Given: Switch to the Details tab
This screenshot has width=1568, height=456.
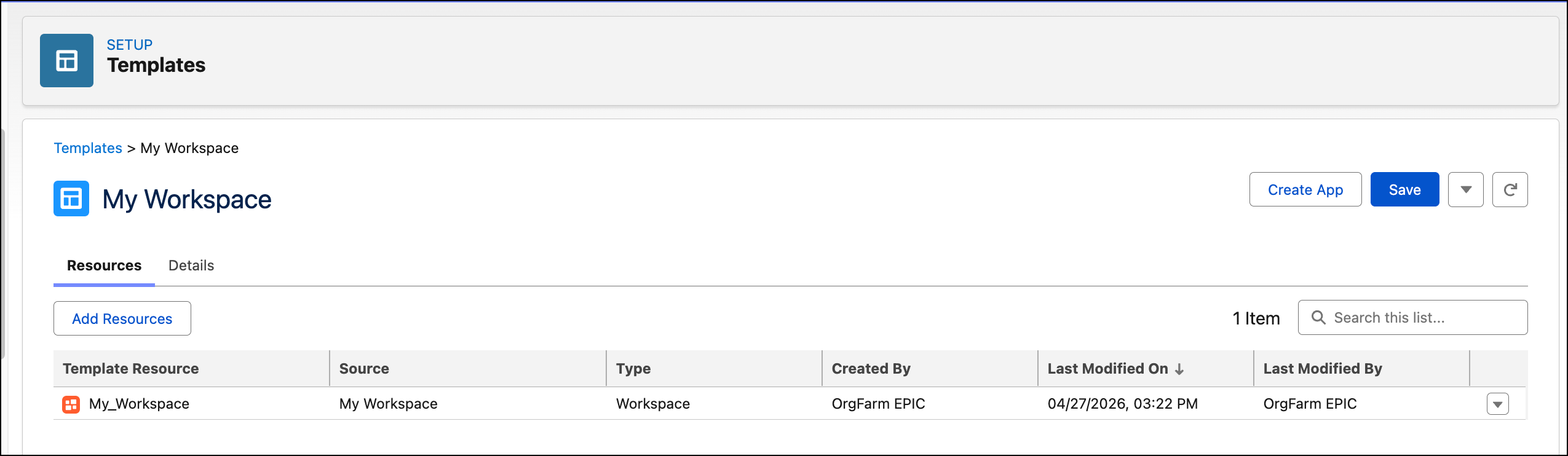Looking at the screenshot, I should click(191, 265).
